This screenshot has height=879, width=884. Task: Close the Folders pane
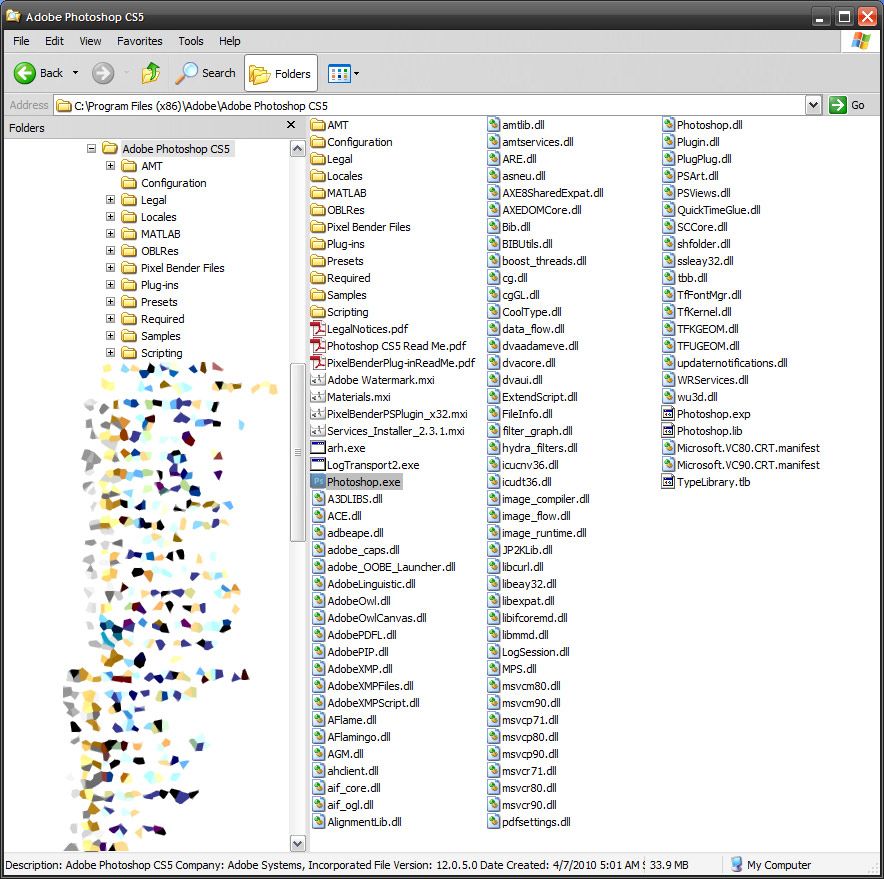click(x=291, y=125)
